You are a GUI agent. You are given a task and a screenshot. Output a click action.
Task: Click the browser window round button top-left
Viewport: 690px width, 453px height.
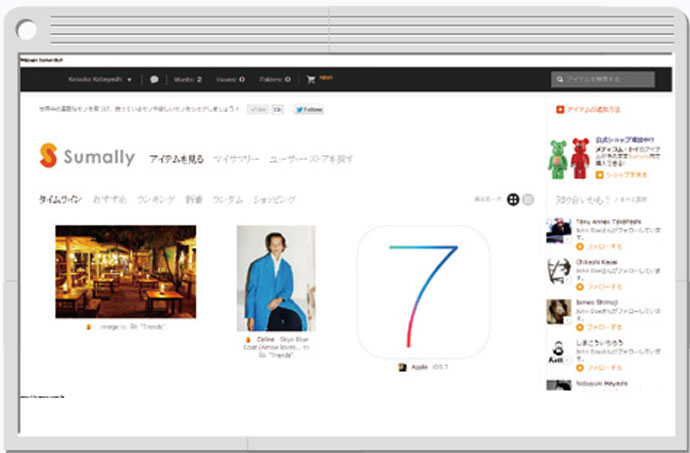pyautogui.click(x=26, y=30)
